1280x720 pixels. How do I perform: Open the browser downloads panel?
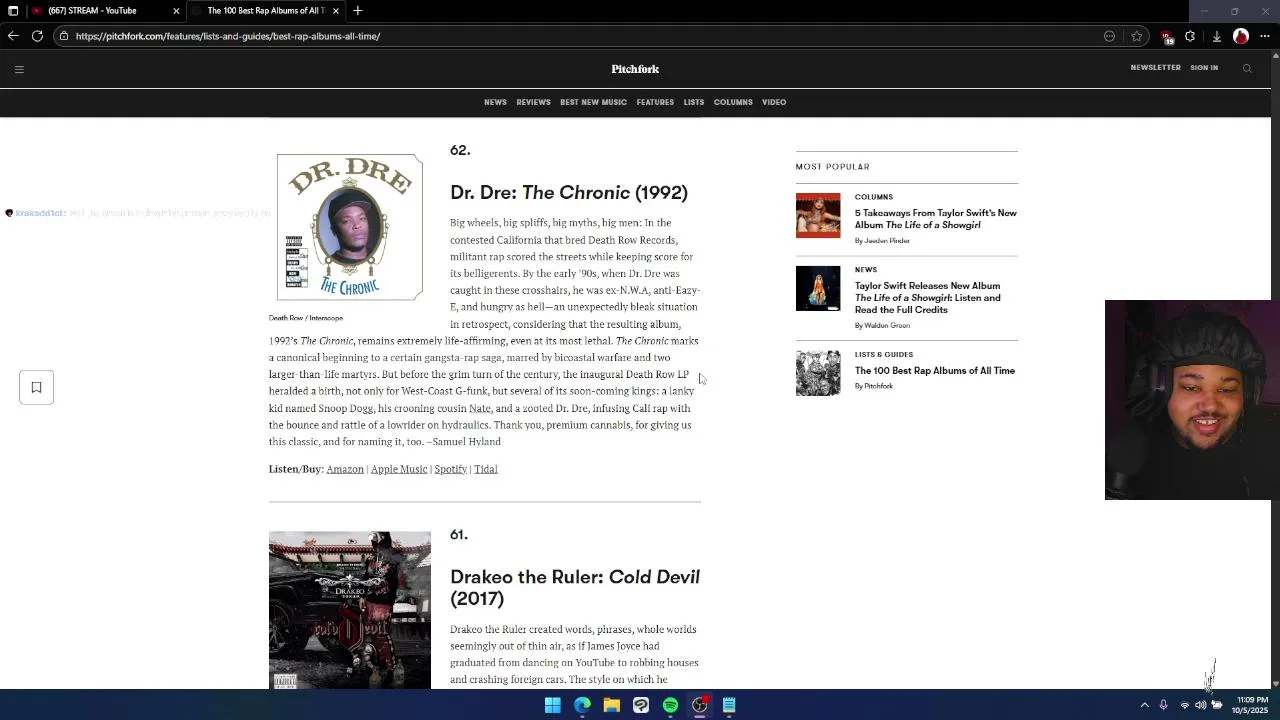tap(1216, 36)
